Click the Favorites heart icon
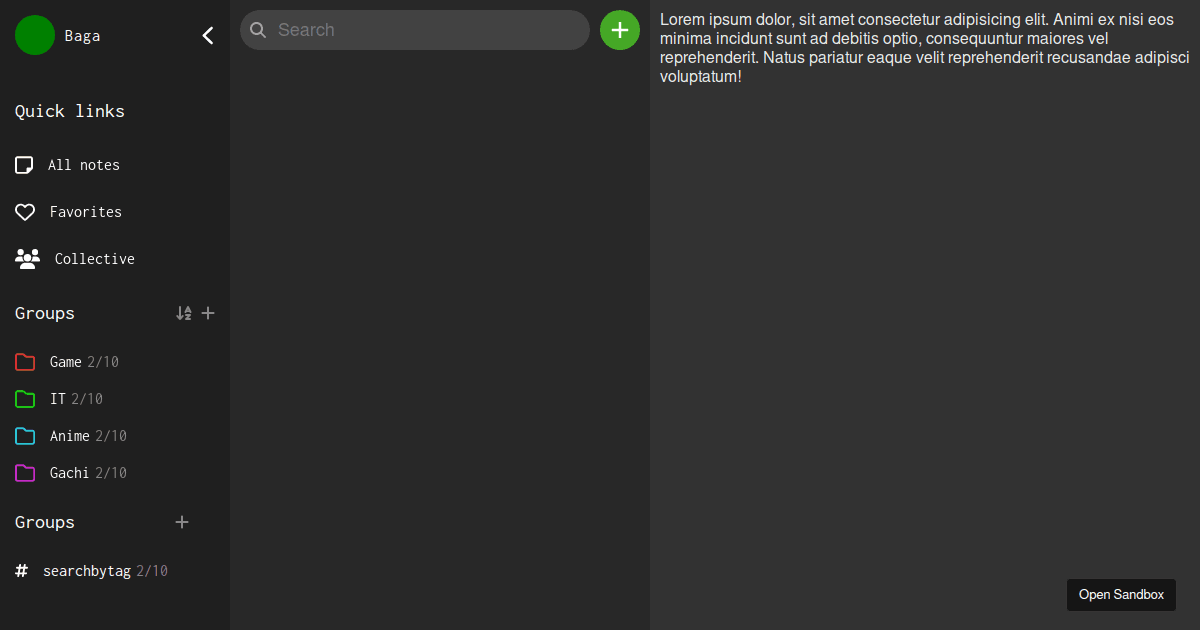 click(x=25, y=212)
